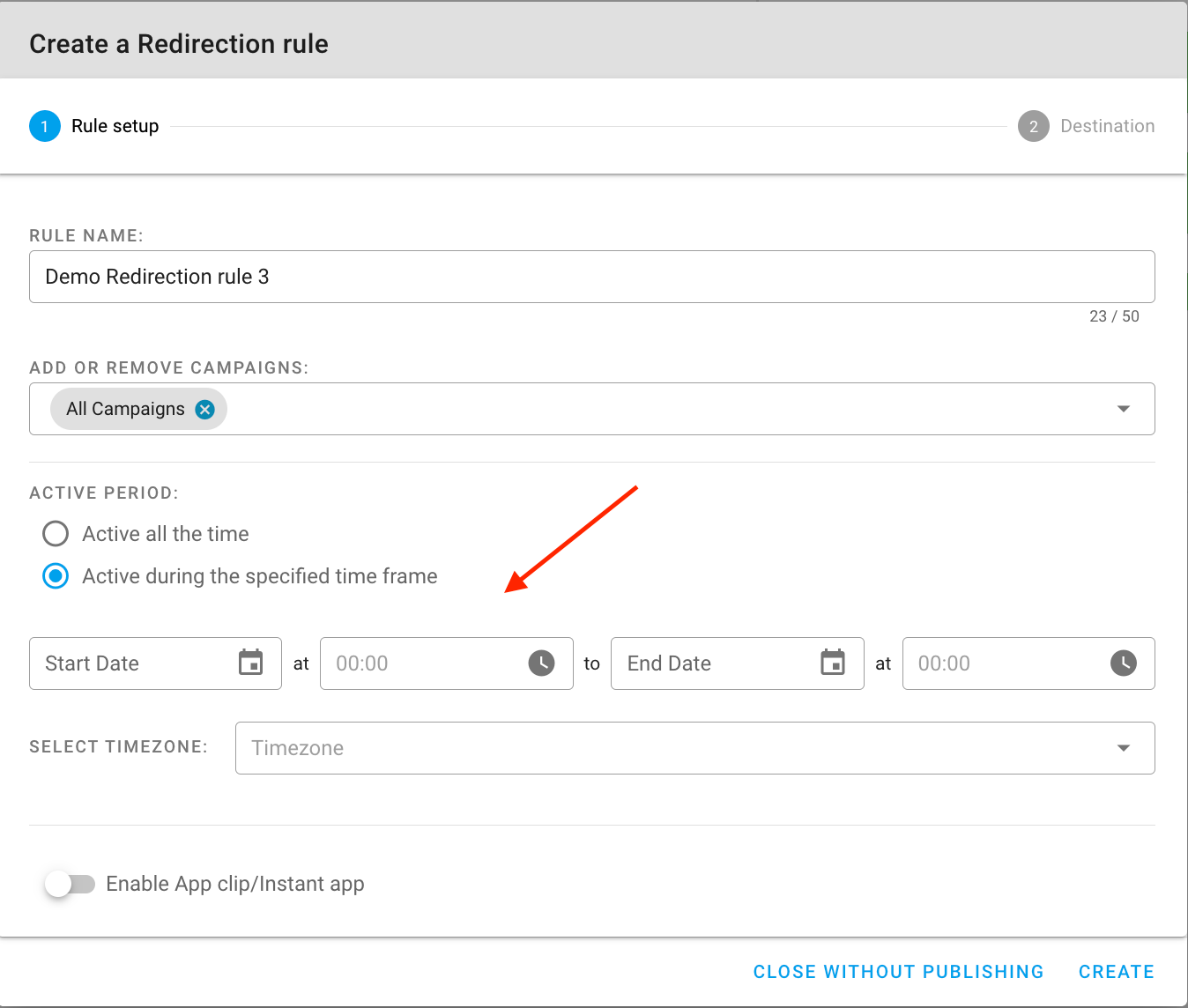Viewport: 1188px width, 1008px height.
Task: Click Close Without Publishing
Action: pos(898,972)
